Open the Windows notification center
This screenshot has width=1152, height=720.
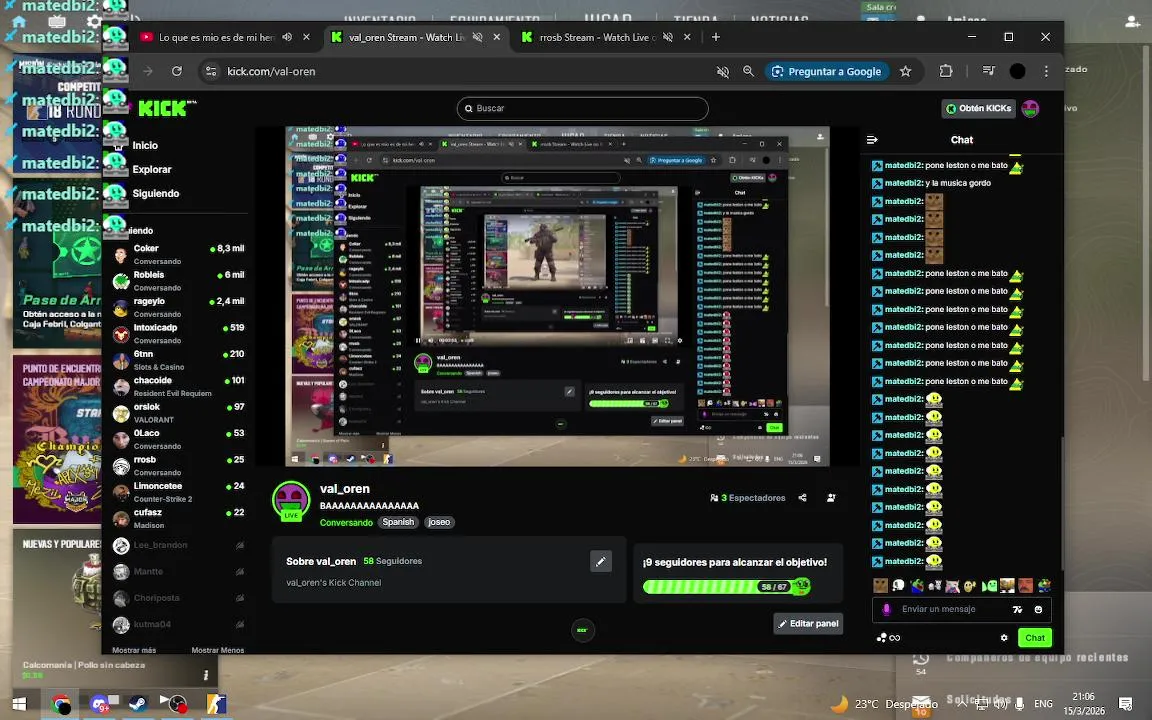point(1125,704)
